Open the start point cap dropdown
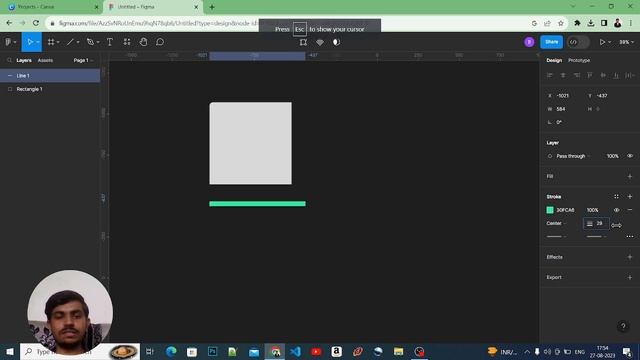 (556, 237)
